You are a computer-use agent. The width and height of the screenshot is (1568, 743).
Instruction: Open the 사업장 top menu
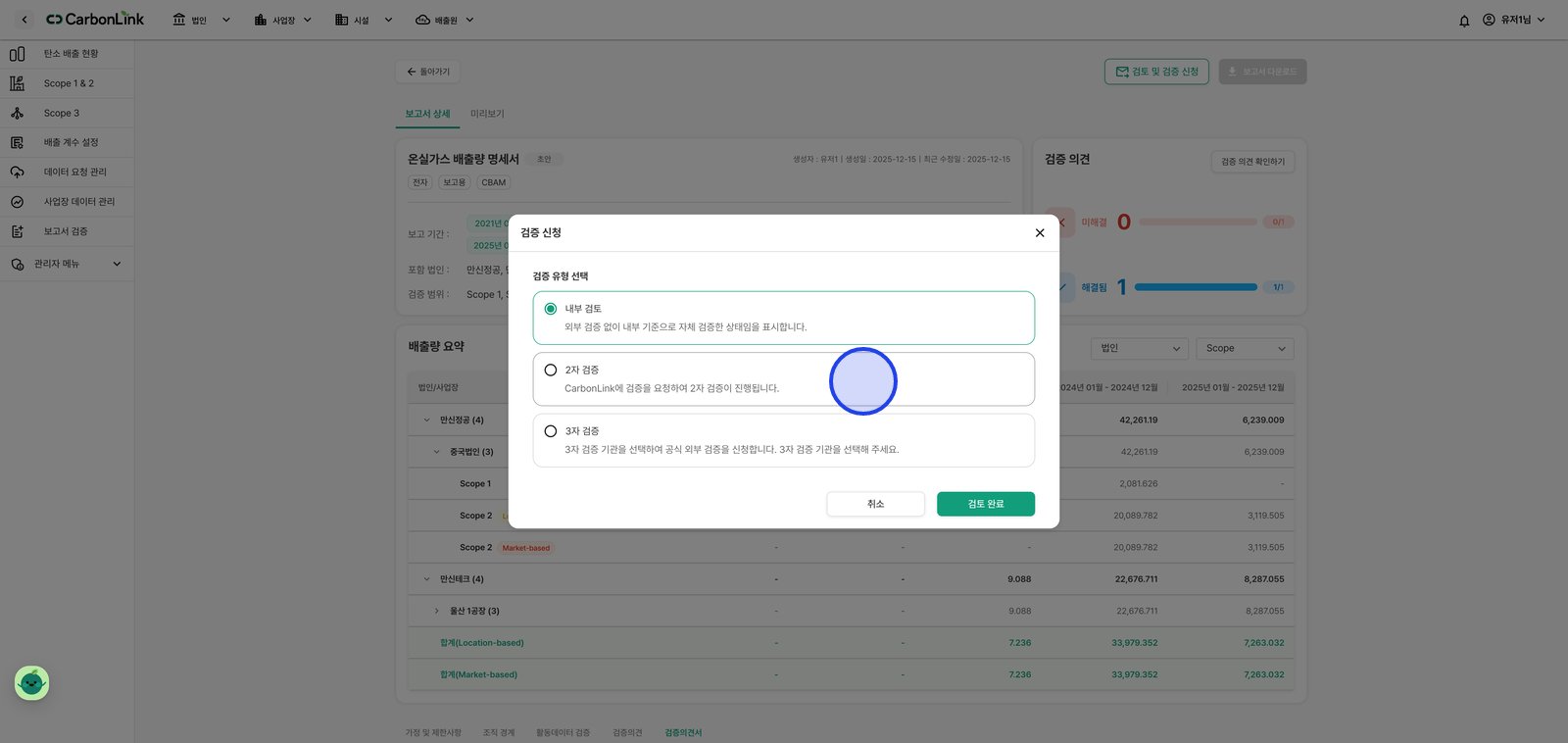click(x=282, y=20)
